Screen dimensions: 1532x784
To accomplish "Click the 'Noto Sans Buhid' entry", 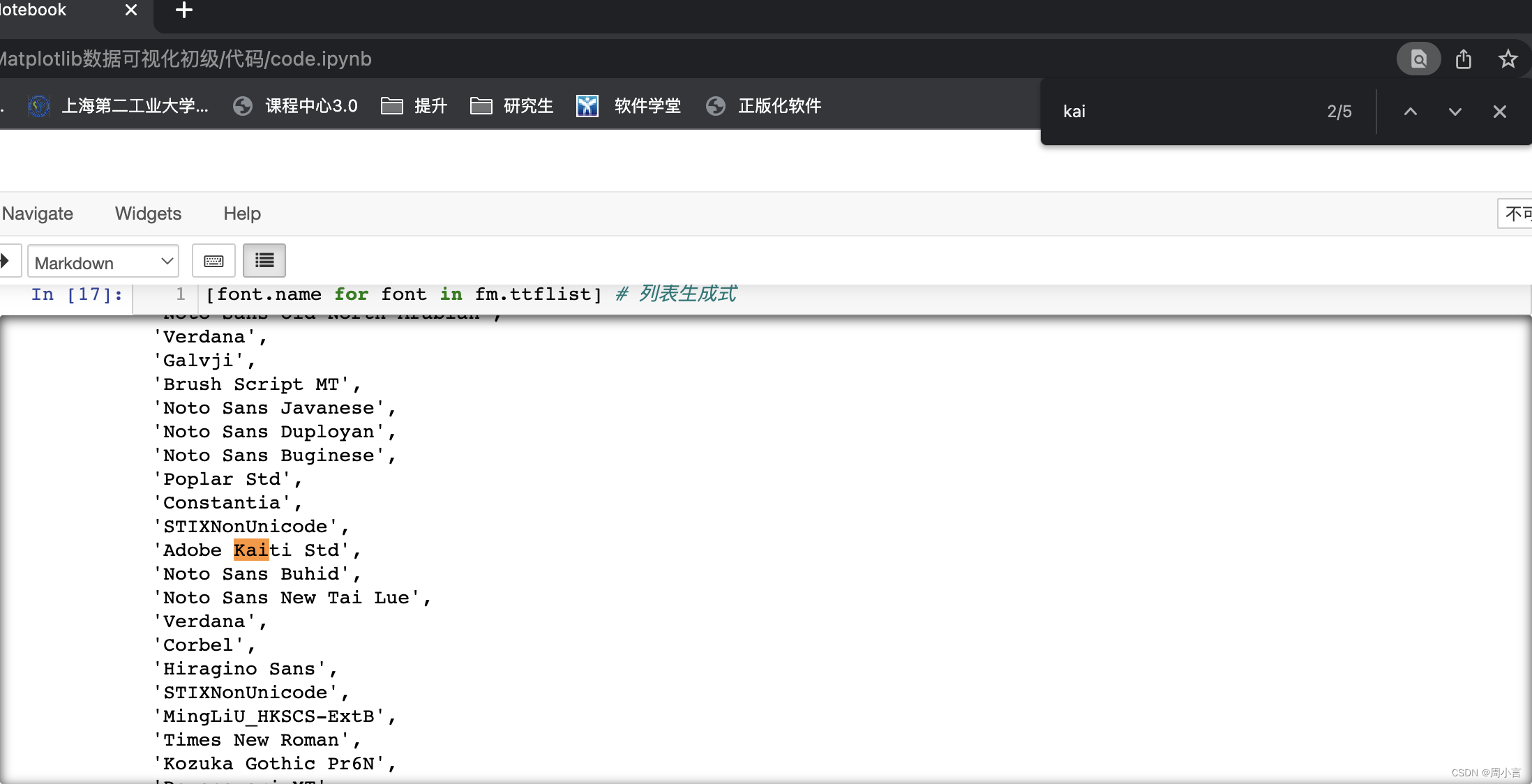I will coord(257,574).
